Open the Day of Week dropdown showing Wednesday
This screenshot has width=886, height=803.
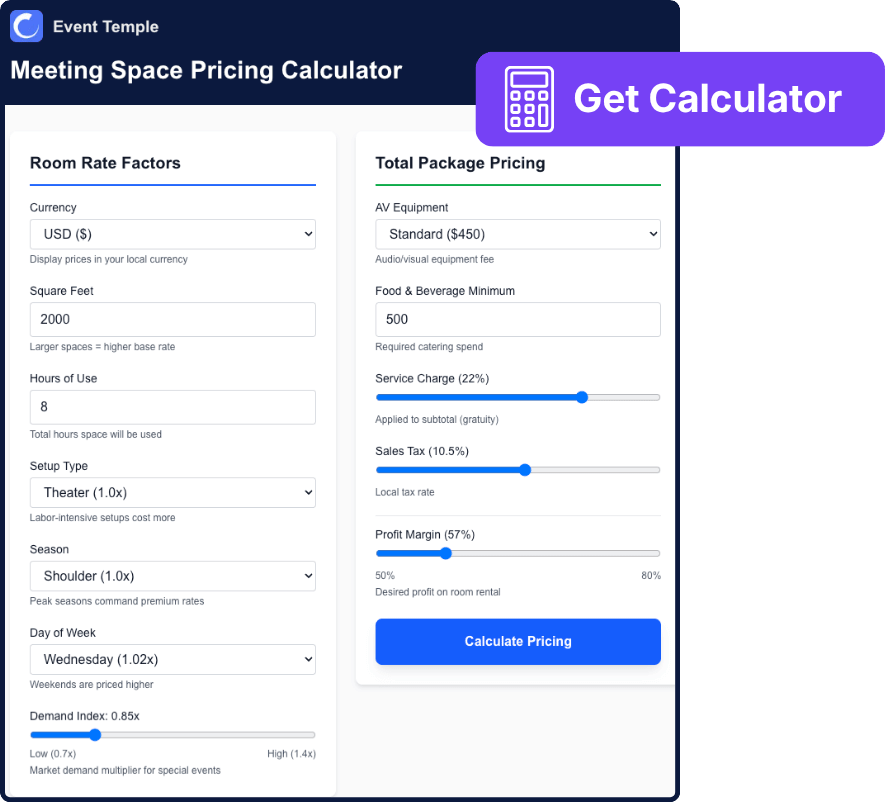coord(172,659)
